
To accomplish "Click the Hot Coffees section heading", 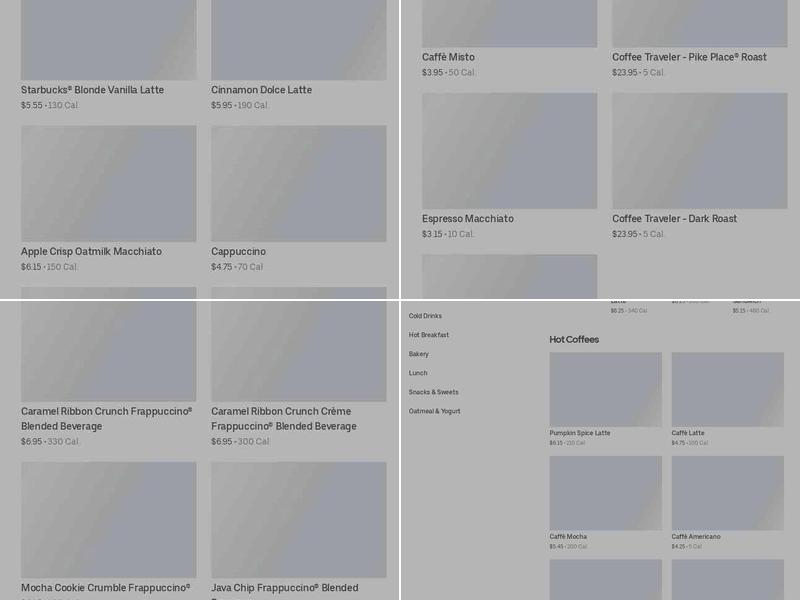I will coord(574,340).
